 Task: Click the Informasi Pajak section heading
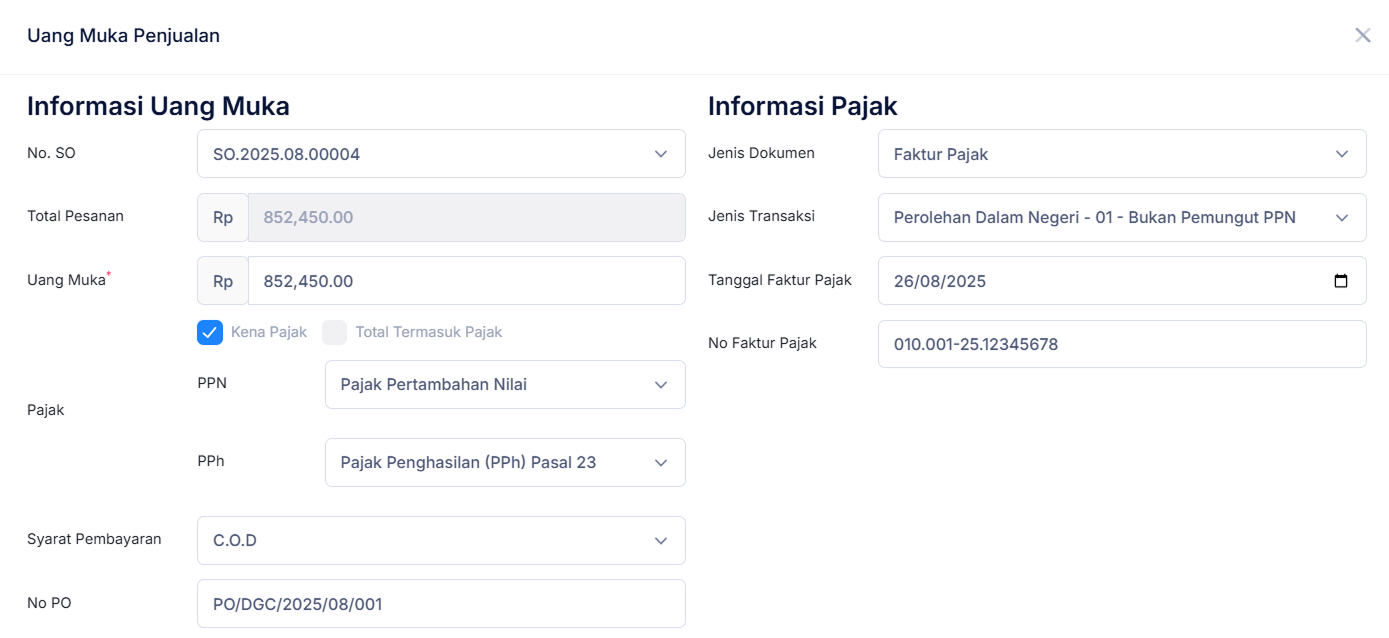(802, 105)
